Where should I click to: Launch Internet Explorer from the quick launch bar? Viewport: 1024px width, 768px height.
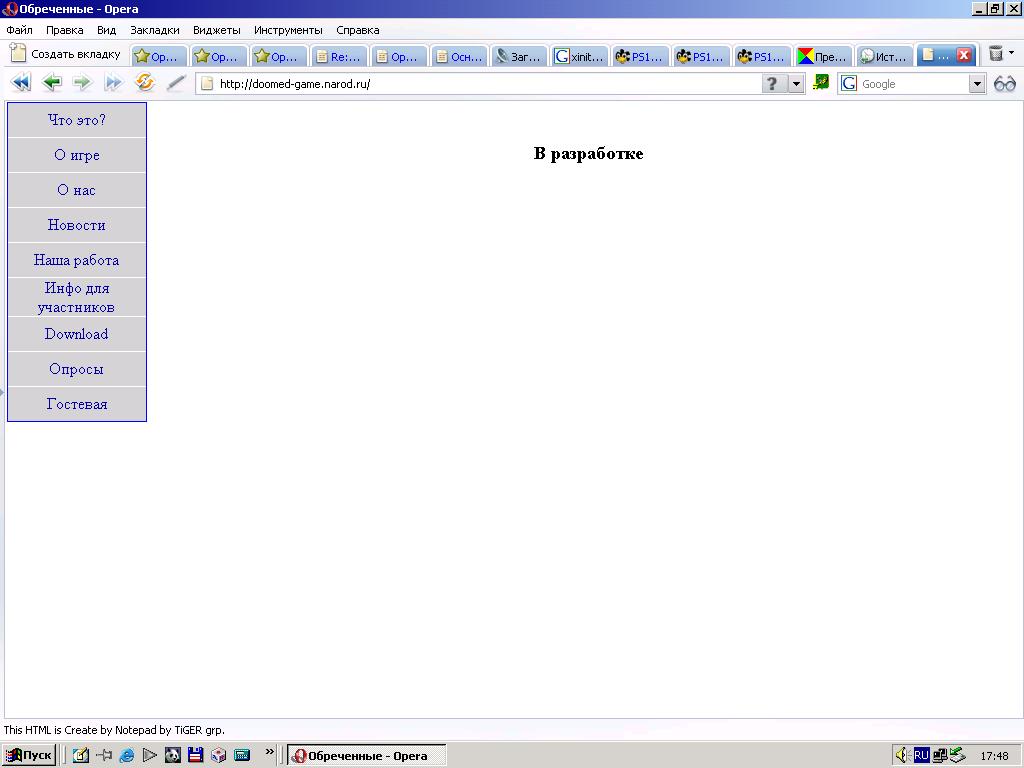click(x=127, y=756)
